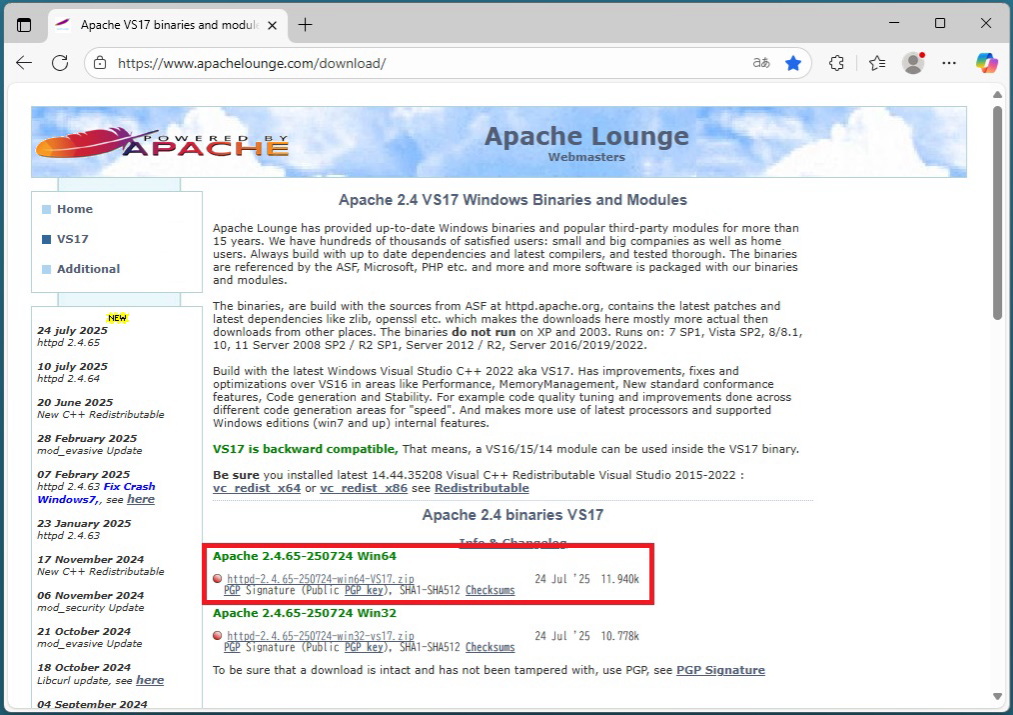The image size is (1013, 715).
Task: Open the PGP Signature info link
Action: click(x=720, y=670)
